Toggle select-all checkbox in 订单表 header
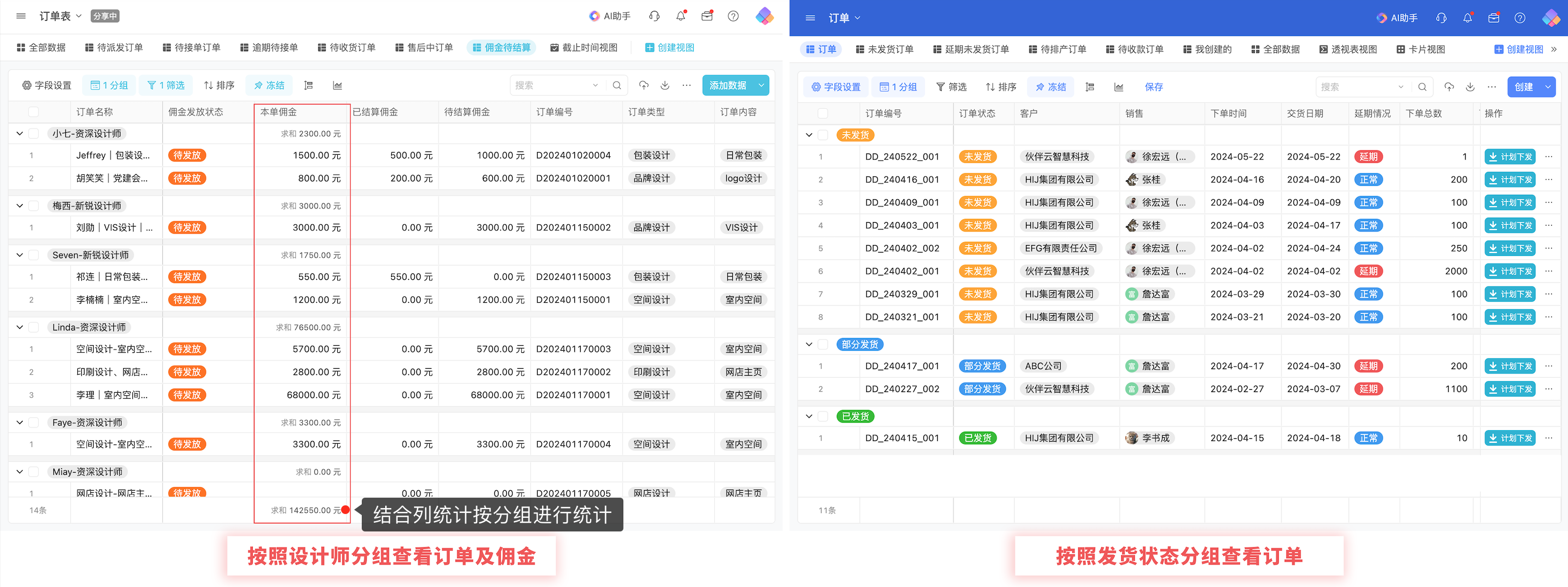Image resolution: width=1568 pixels, height=587 pixels. point(33,112)
